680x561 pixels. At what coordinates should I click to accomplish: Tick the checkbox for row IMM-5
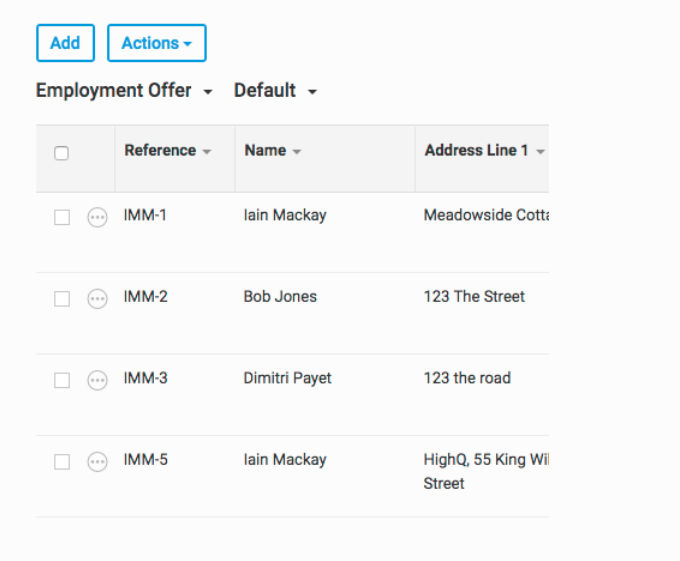click(62, 462)
